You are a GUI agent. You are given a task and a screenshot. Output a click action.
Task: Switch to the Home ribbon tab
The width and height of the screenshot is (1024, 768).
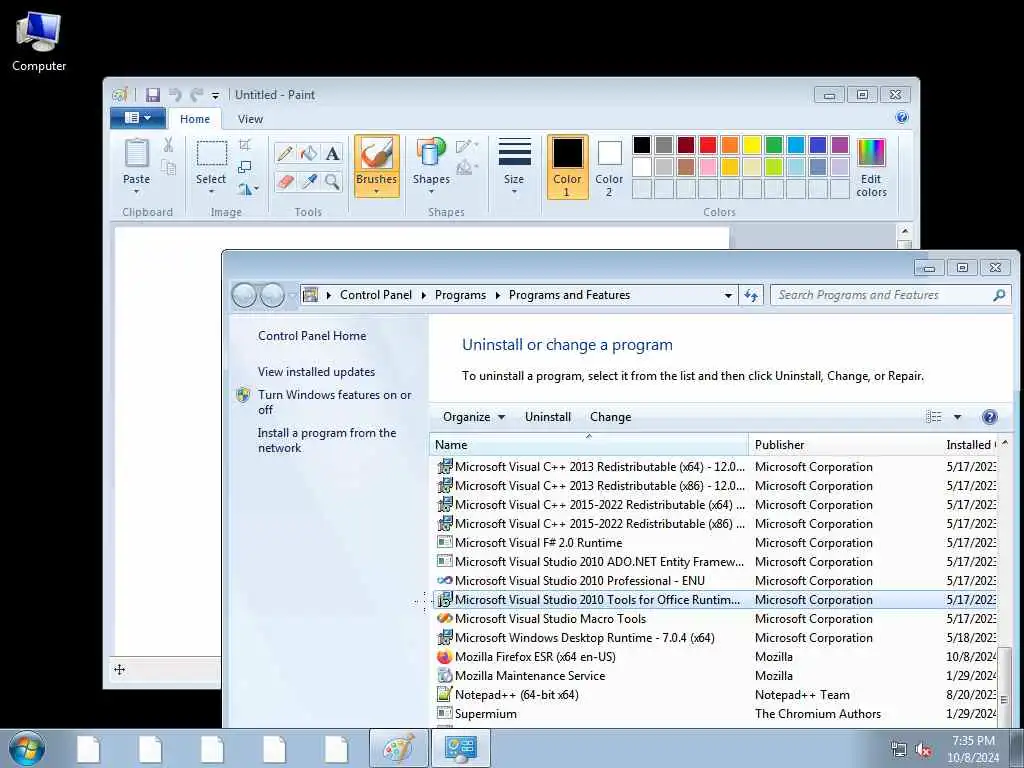195,119
